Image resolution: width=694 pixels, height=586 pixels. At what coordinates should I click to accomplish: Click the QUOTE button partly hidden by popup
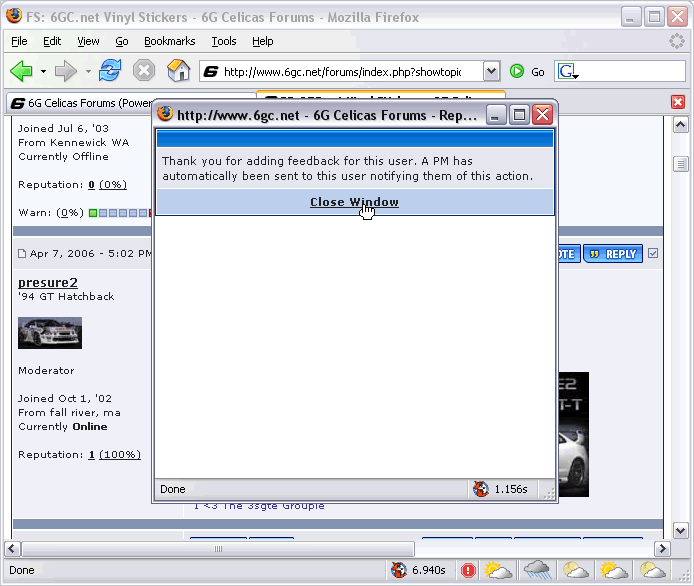(568, 254)
